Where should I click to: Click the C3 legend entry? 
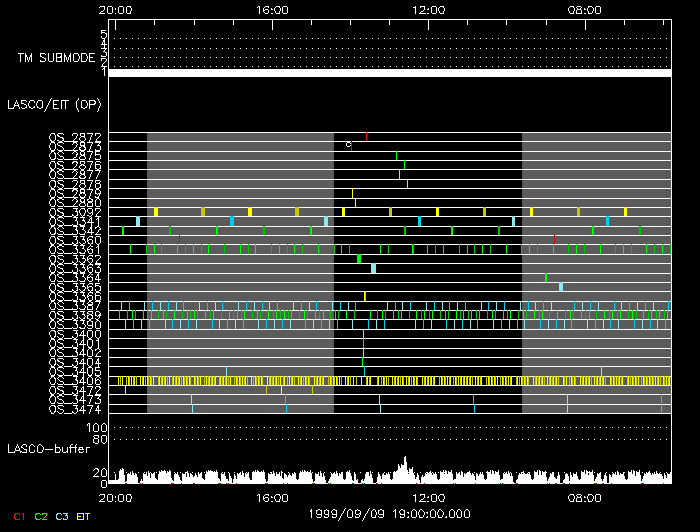62,516
